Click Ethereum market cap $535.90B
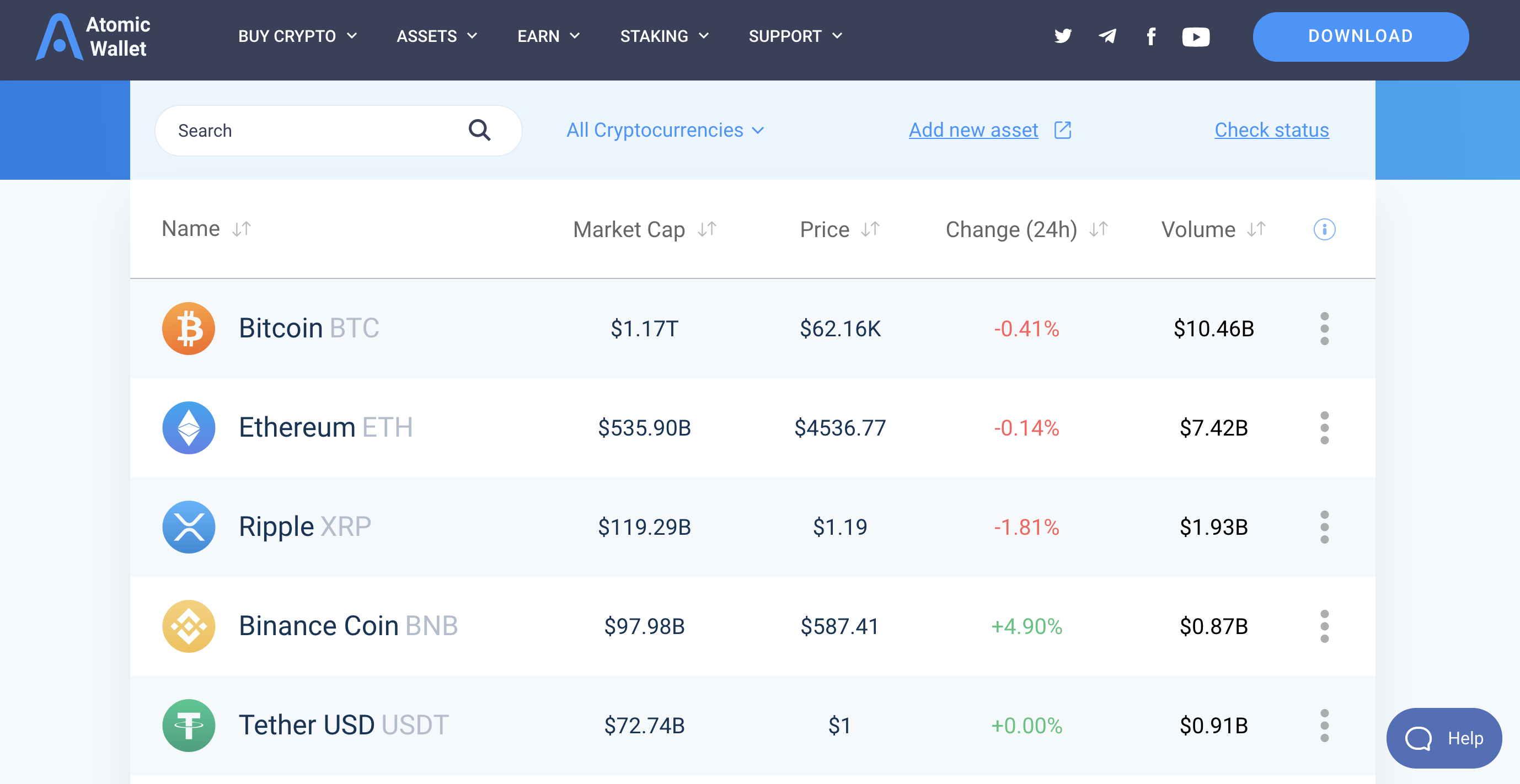 [644, 427]
